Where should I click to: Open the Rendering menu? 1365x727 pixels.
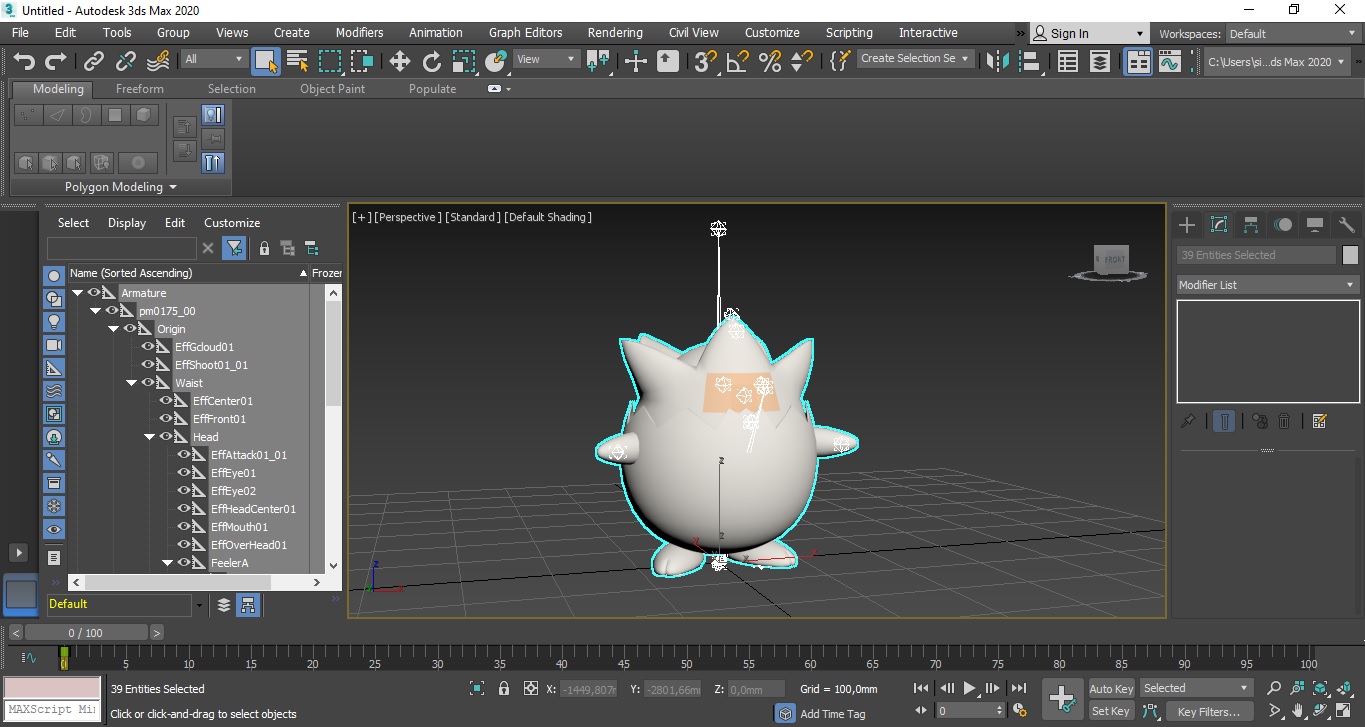tap(615, 33)
